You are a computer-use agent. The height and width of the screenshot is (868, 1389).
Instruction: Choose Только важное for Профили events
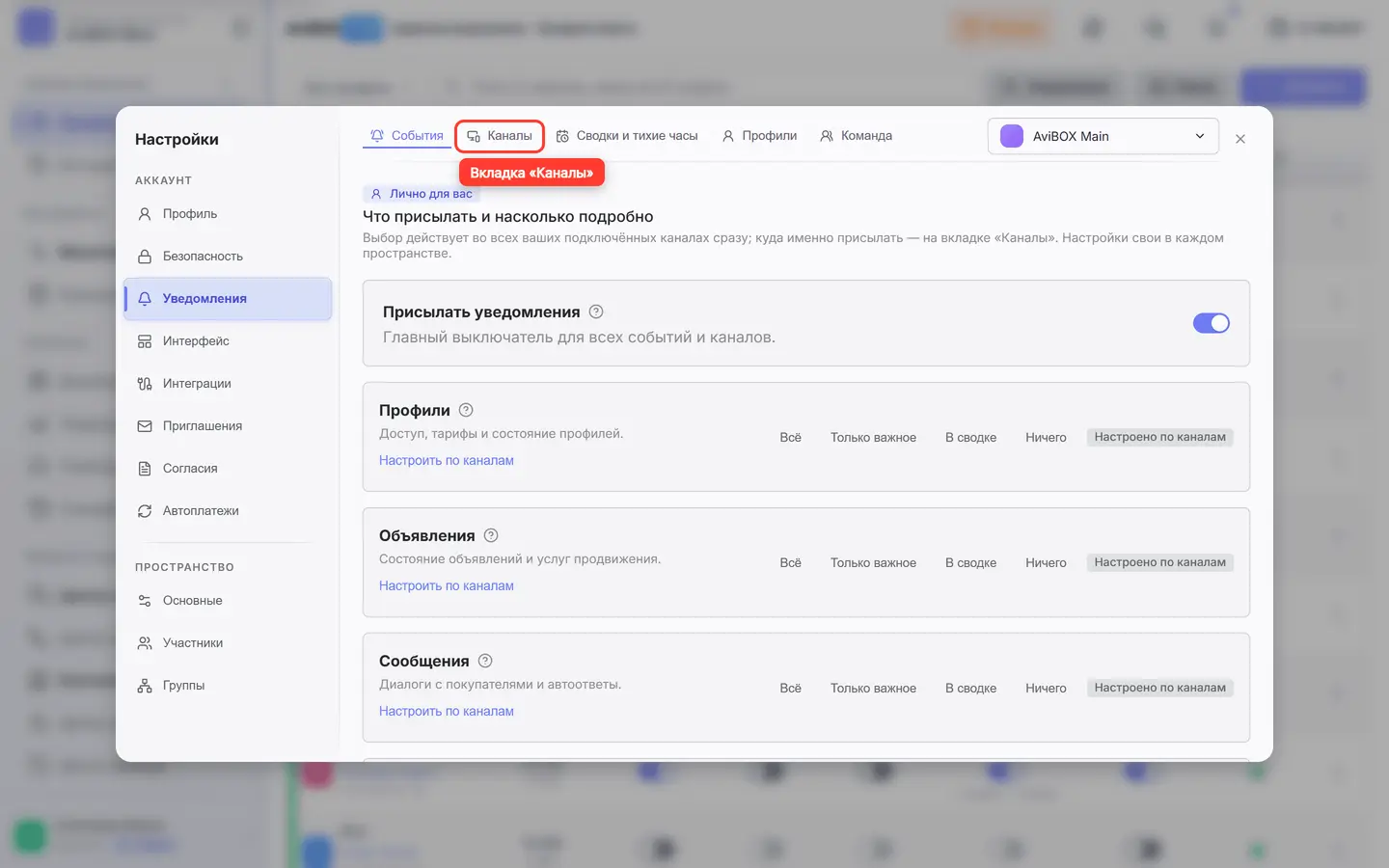pyautogui.click(x=874, y=437)
